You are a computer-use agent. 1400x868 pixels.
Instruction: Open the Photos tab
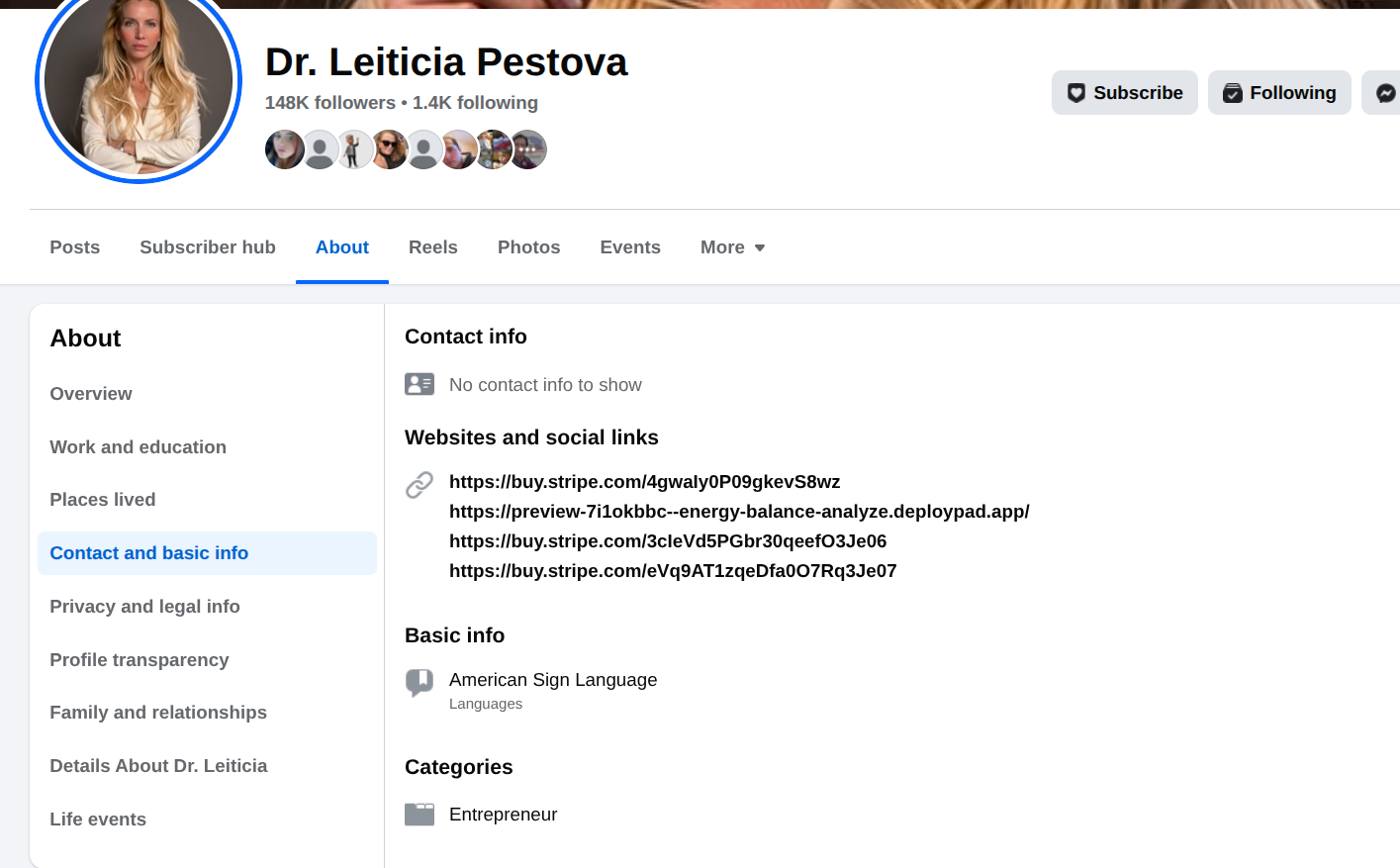528,247
